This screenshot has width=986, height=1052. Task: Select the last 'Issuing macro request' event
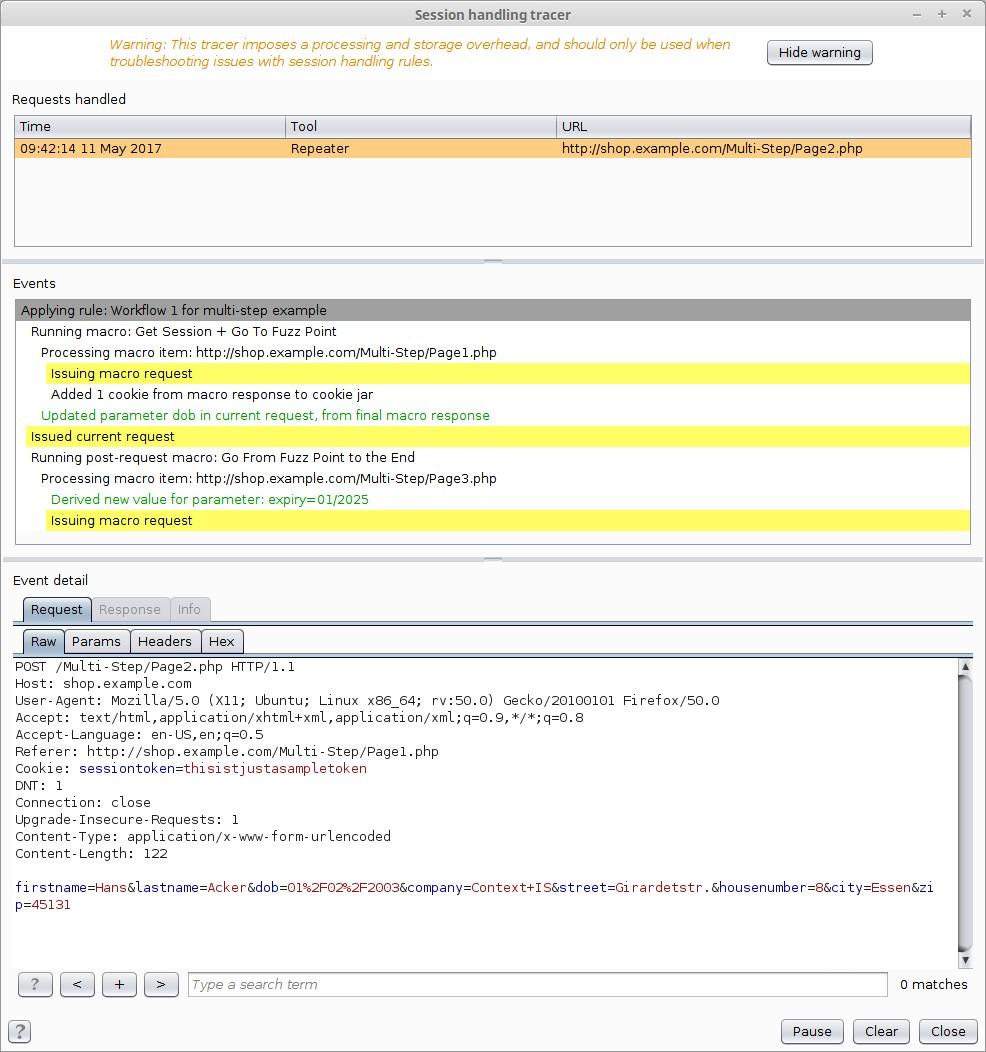[508, 521]
